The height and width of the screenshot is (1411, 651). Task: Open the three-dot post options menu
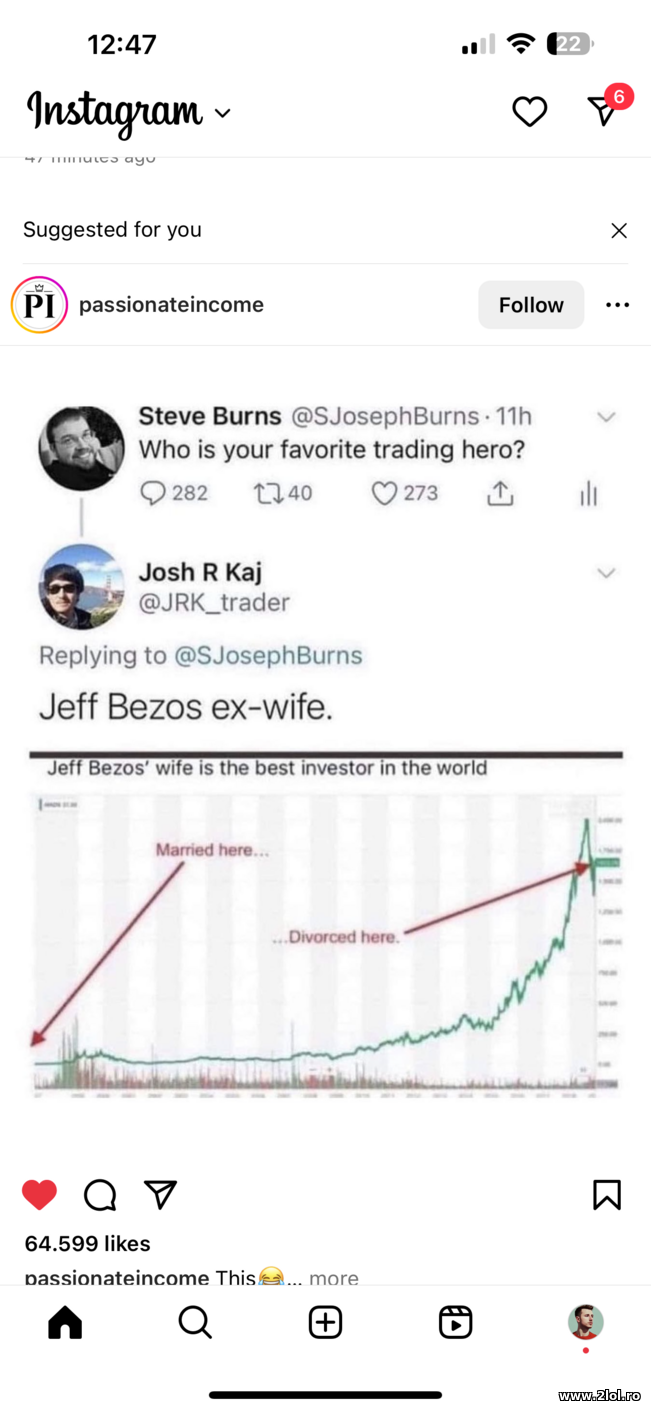(x=617, y=305)
